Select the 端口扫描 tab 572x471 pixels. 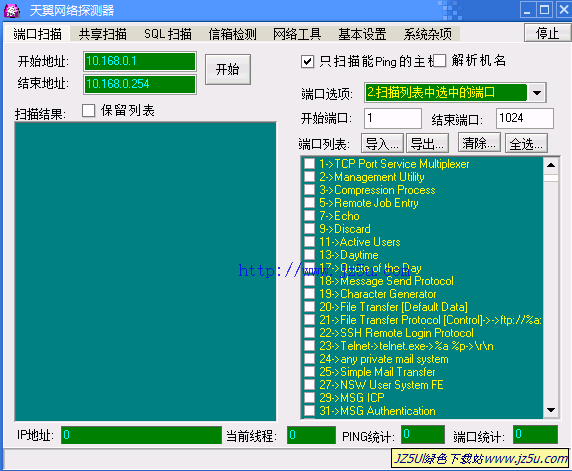coord(37,34)
